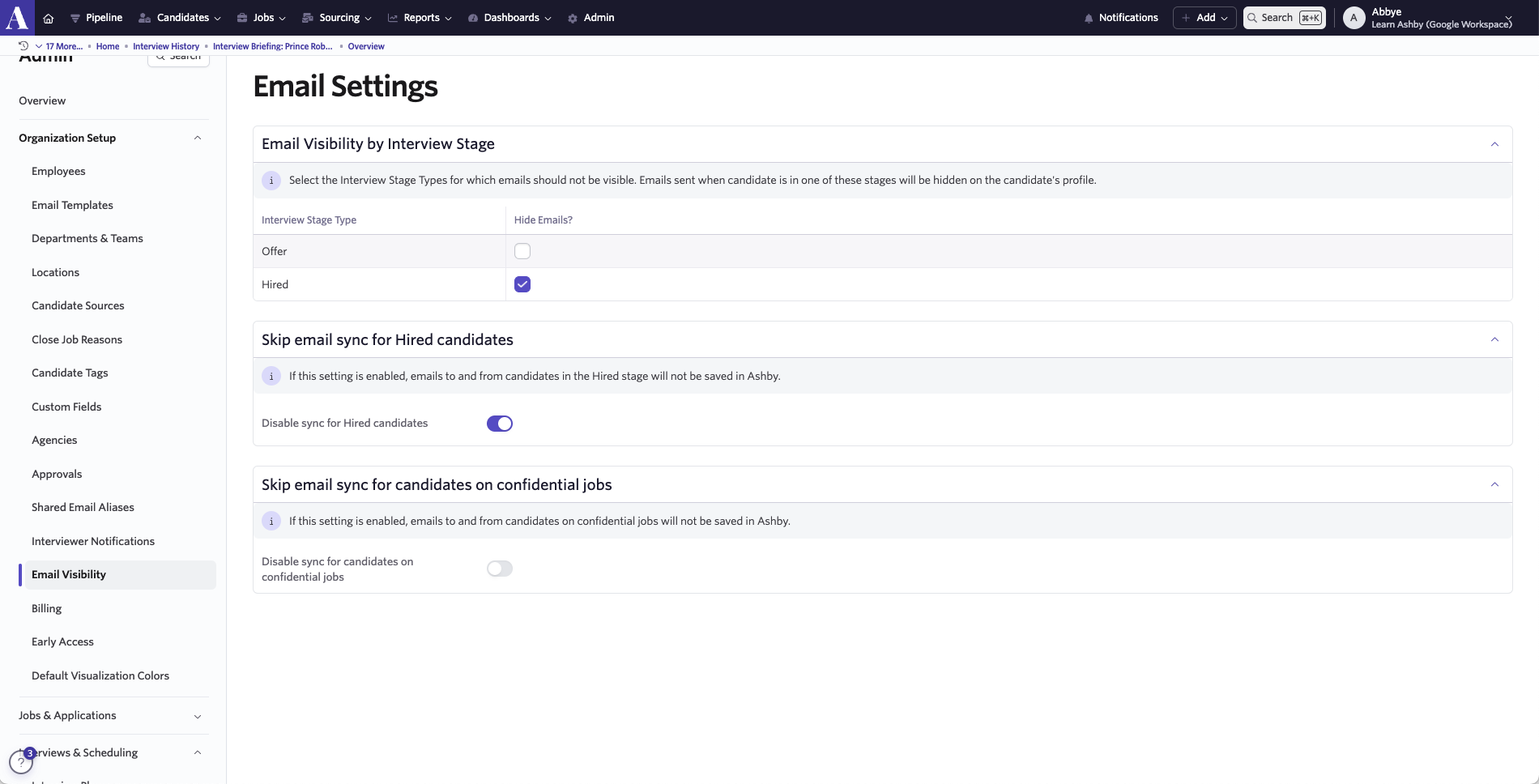Collapse the Skip email sync for Hired candidates section

[1494, 339]
